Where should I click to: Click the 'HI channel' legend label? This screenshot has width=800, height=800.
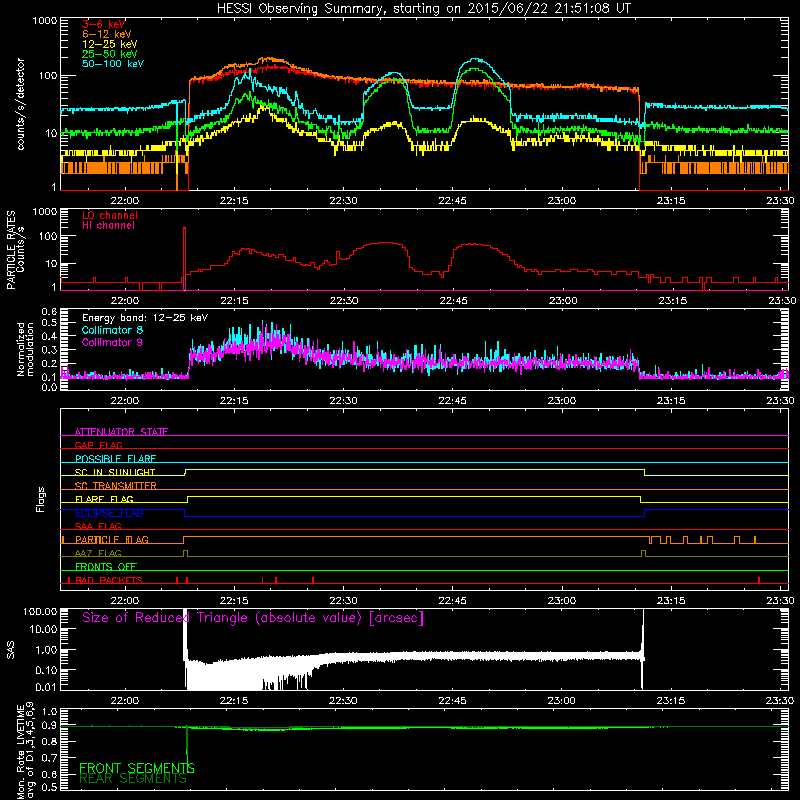pos(109,226)
